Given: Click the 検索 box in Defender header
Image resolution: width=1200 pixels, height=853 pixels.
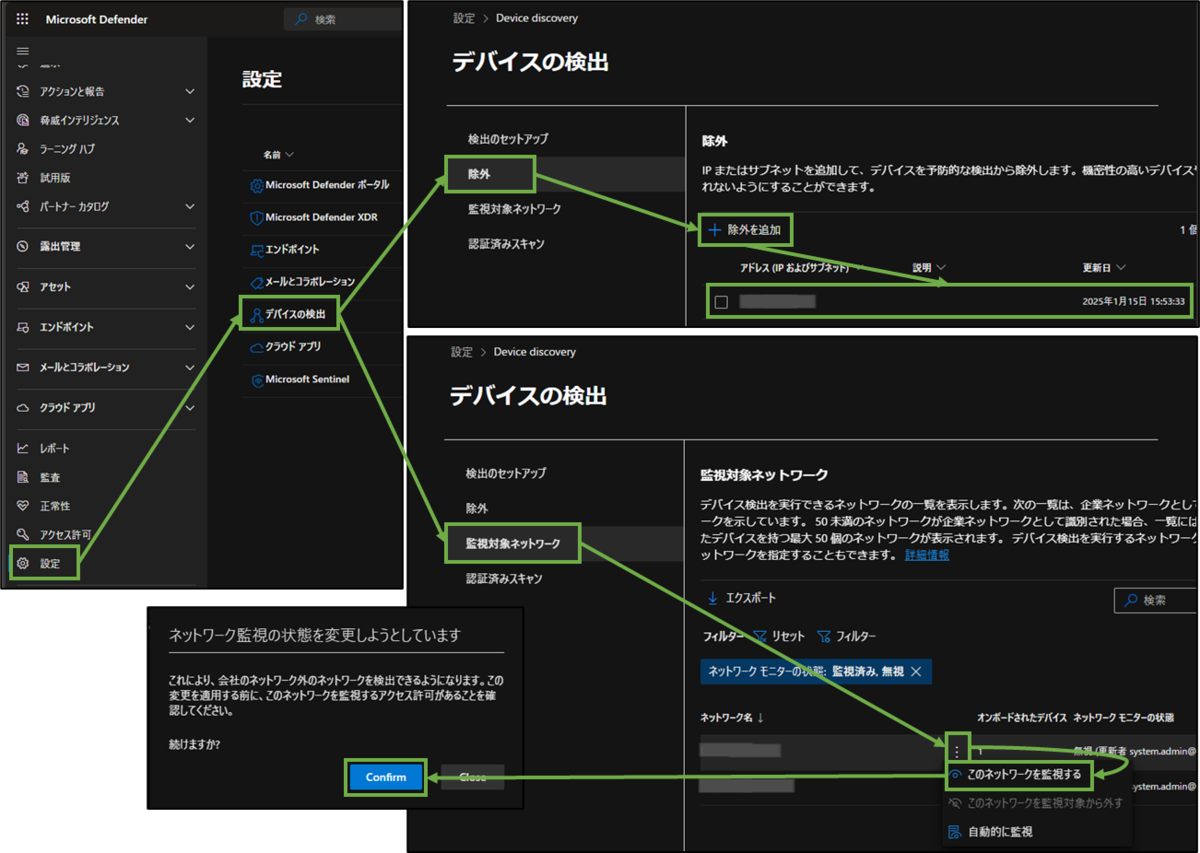Looking at the screenshot, I should click(343, 19).
